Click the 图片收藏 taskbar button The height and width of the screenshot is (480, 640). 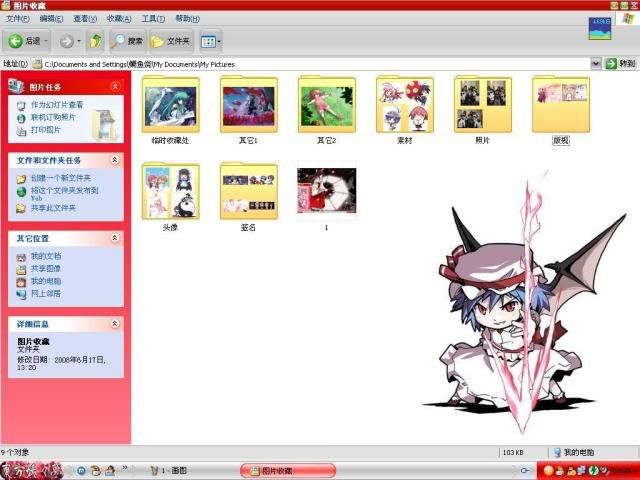288,471
